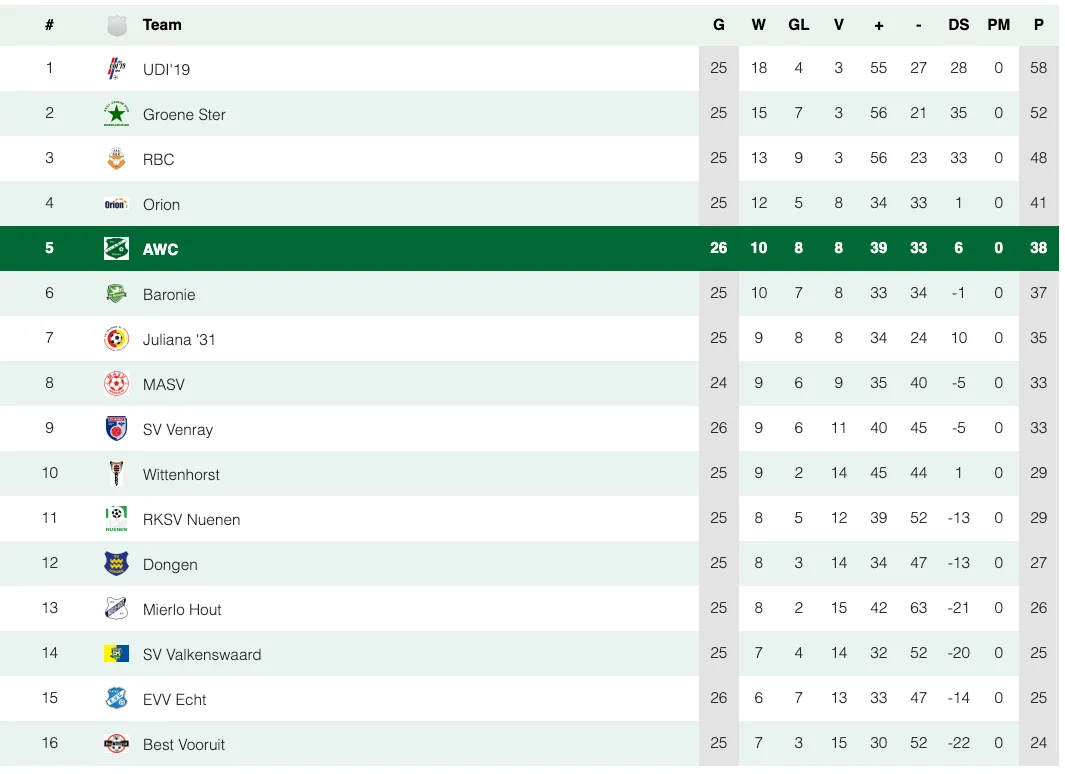
Task: Select the Mierlo Hout team name
Action: coord(182,610)
